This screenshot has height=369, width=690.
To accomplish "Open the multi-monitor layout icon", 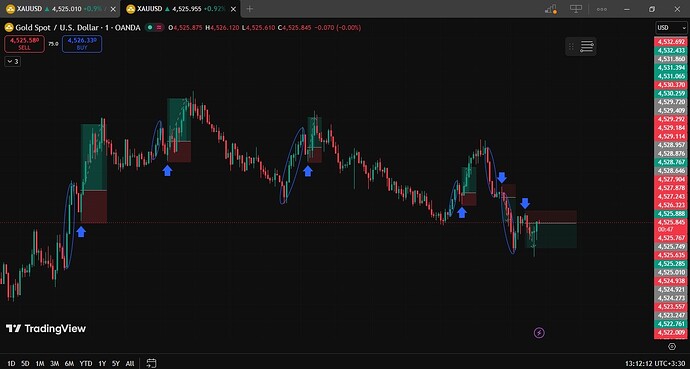I will 576,9.
